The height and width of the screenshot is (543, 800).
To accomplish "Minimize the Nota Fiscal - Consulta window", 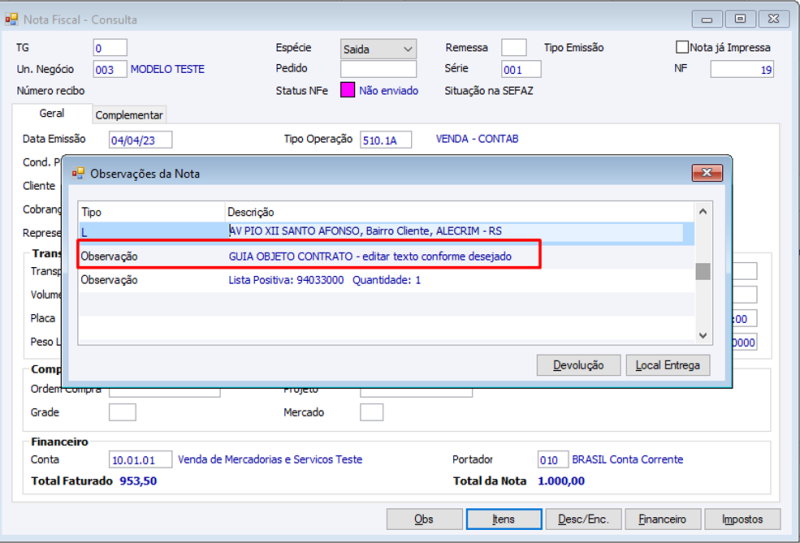I will (x=707, y=19).
